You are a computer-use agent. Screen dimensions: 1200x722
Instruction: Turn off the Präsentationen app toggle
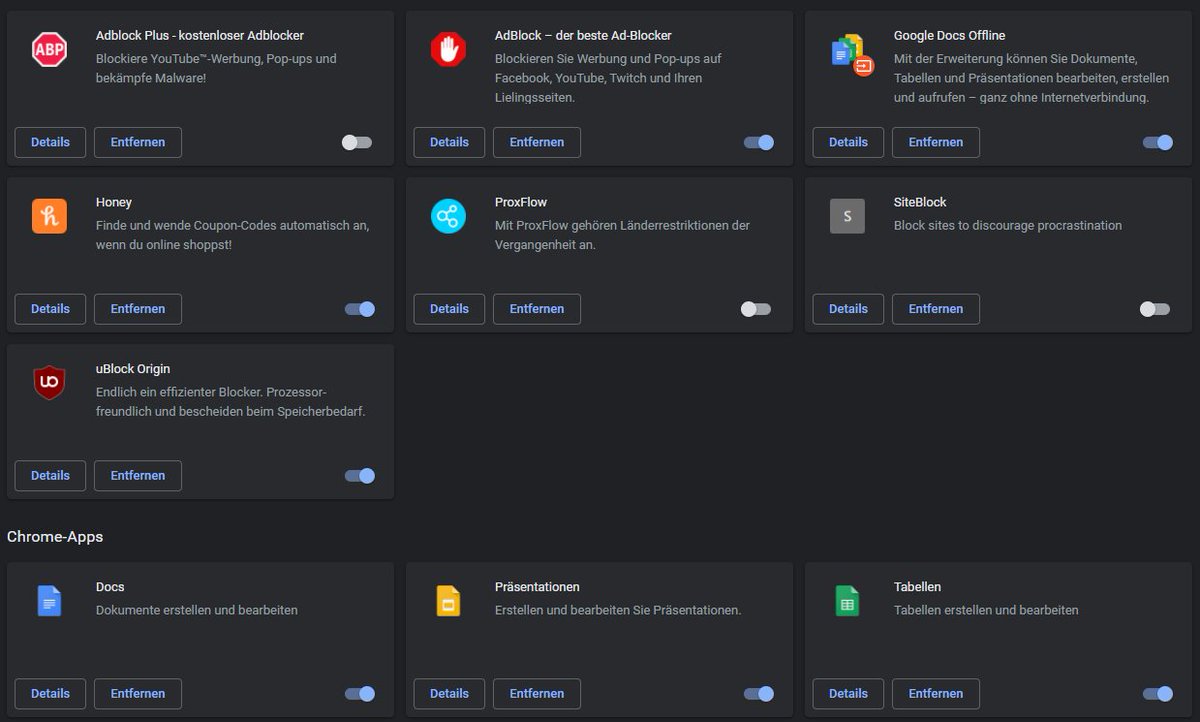click(759, 694)
